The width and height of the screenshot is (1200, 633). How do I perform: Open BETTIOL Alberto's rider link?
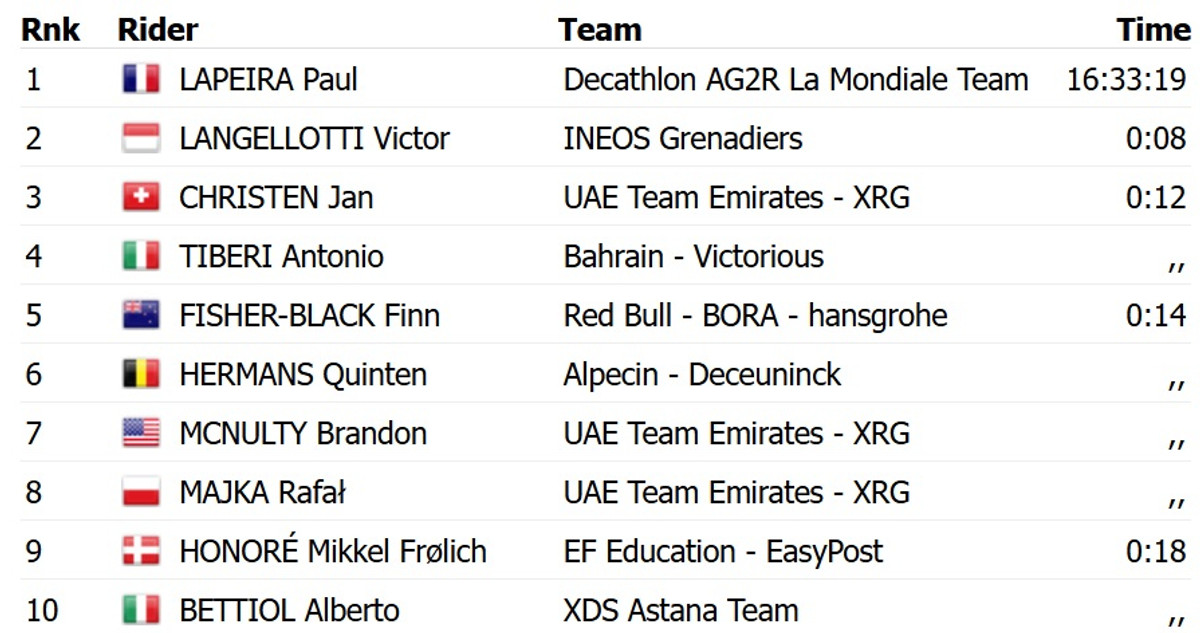coord(289,610)
